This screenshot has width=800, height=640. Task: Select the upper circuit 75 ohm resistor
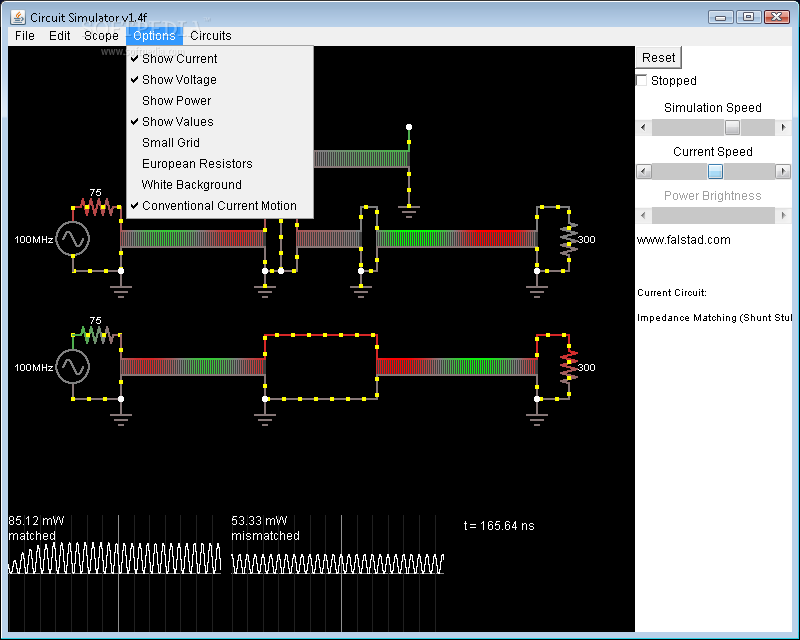pos(96,207)
